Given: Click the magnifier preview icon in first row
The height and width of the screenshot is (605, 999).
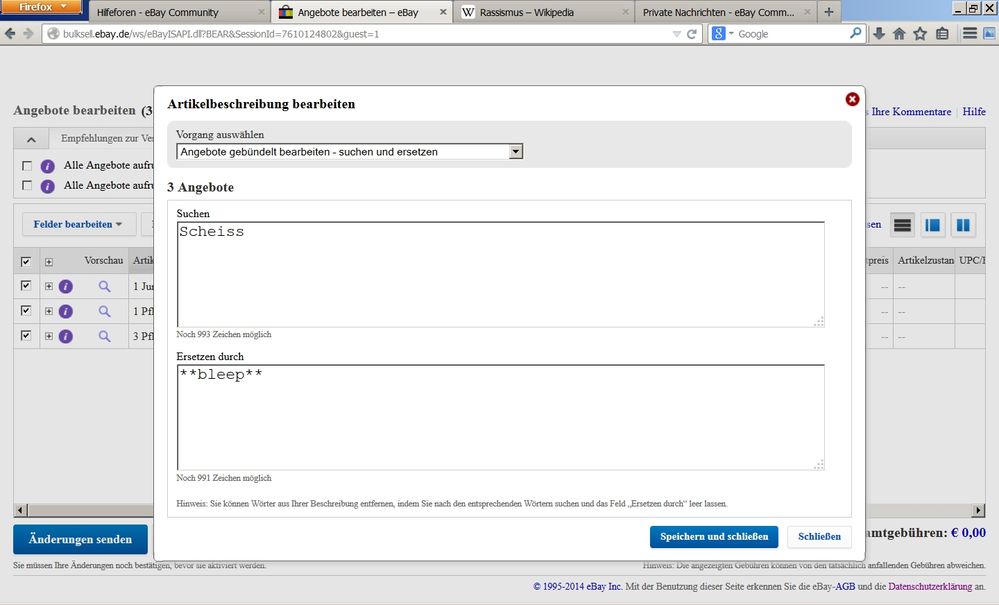Looking at the screenshot, I should (x=104, y=286).
